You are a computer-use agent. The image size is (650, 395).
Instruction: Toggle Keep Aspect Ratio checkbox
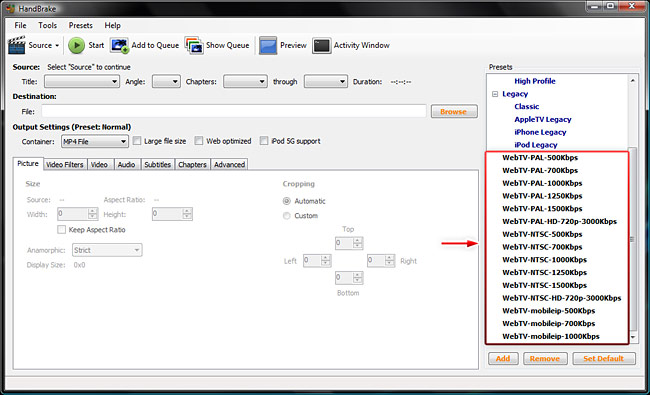coord(61,230)
